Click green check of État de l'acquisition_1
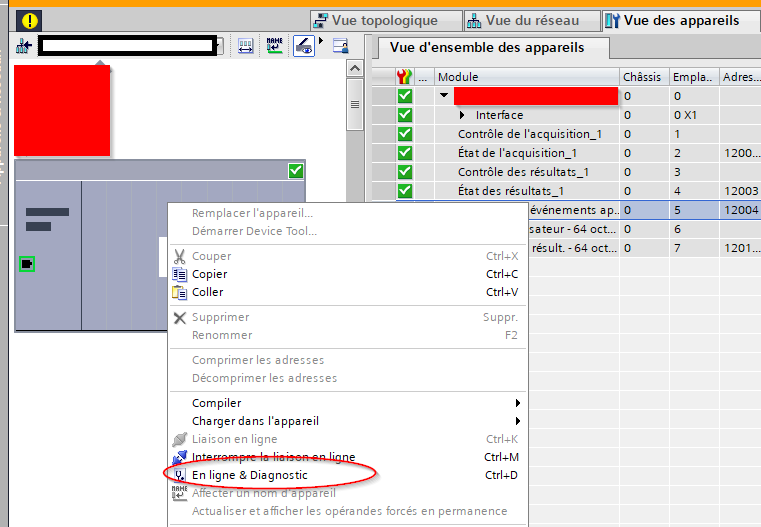Image resolution: width=761 pixels, height=527 pixels. click(x=405, y=153)
